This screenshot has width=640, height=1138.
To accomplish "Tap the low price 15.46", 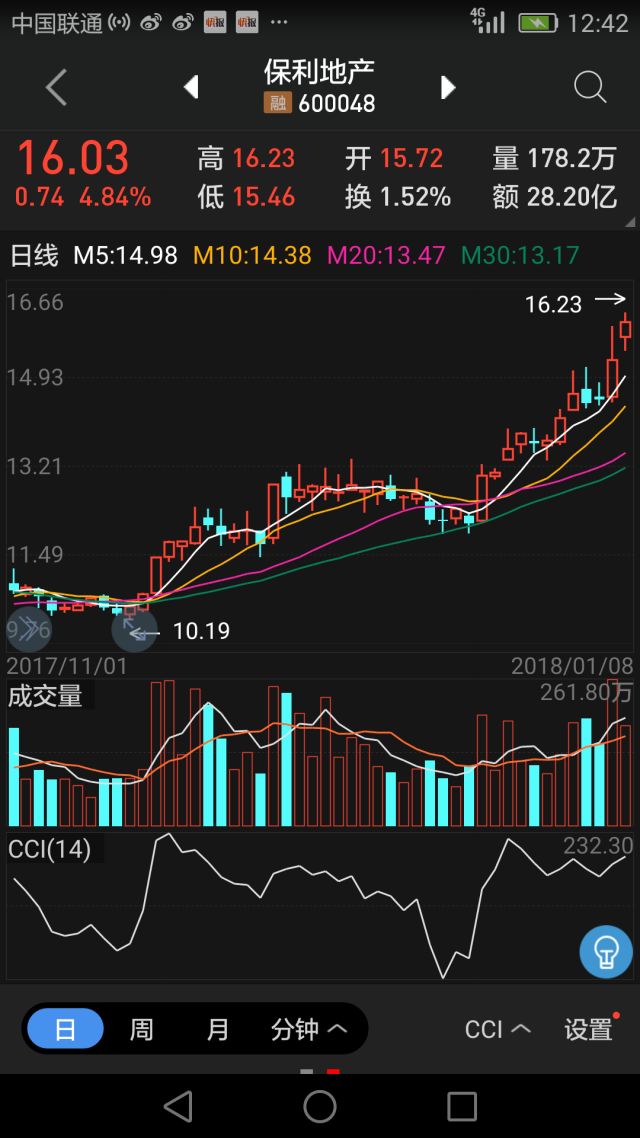I will 264,197.
